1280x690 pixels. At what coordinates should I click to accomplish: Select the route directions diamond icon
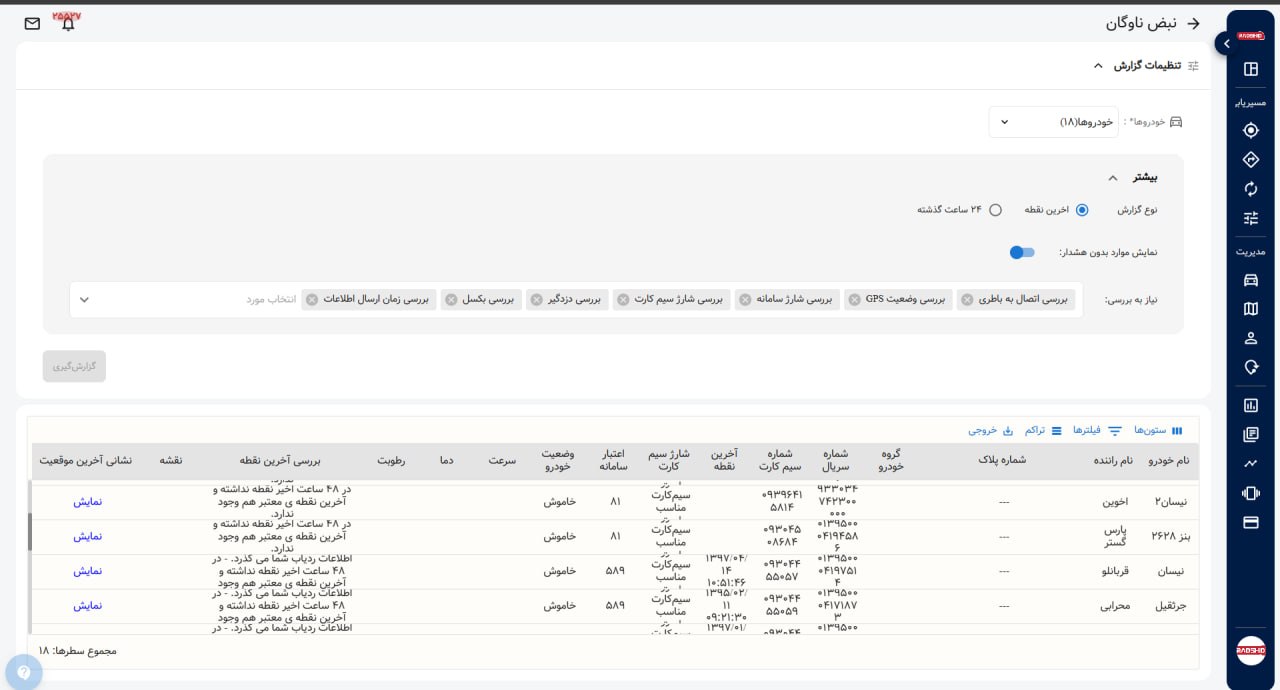(1250, 160)
